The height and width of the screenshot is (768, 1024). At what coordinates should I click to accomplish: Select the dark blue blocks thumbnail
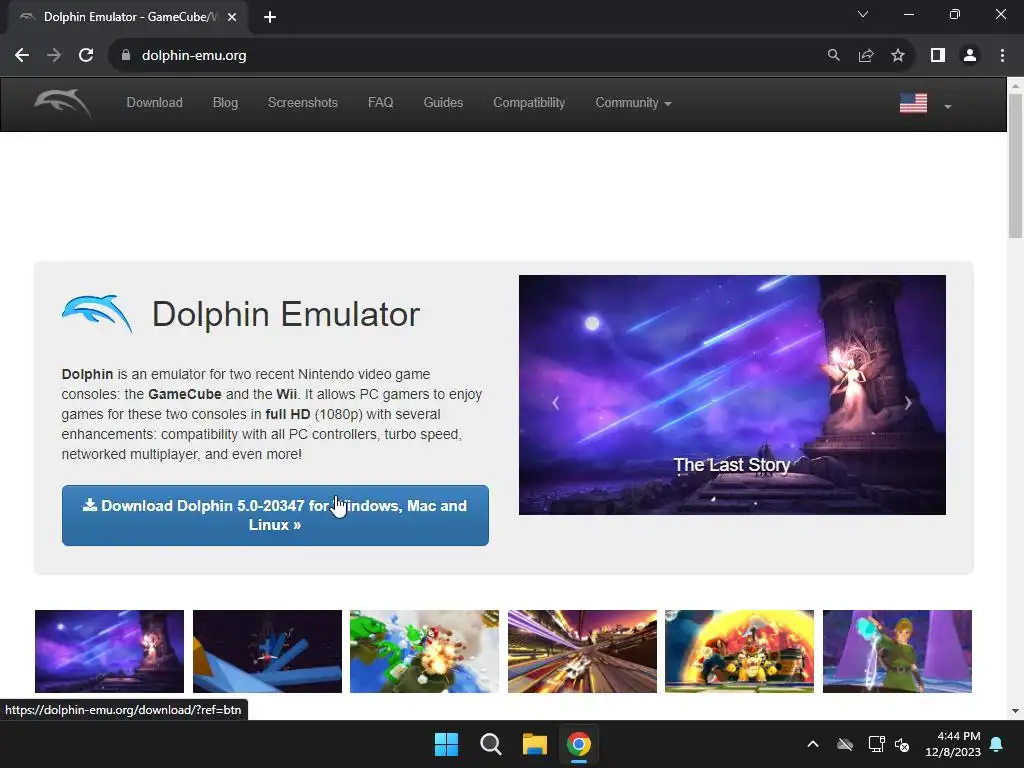point(267,651)
